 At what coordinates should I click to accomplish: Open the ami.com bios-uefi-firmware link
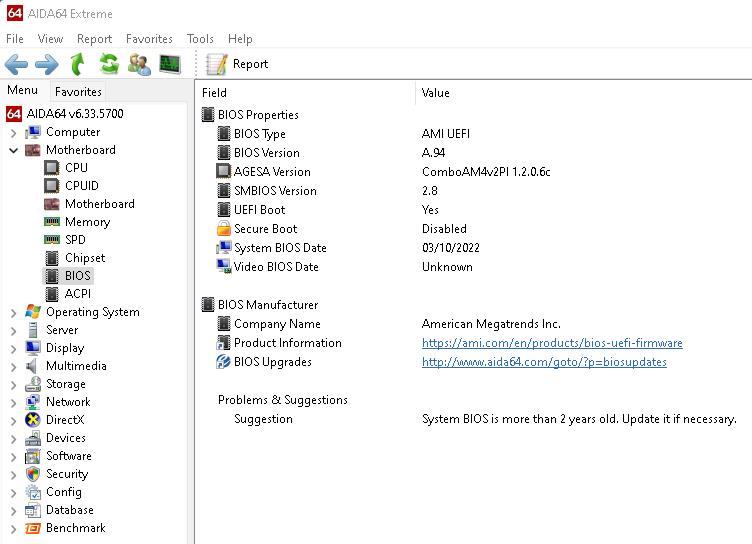[552, 343]
